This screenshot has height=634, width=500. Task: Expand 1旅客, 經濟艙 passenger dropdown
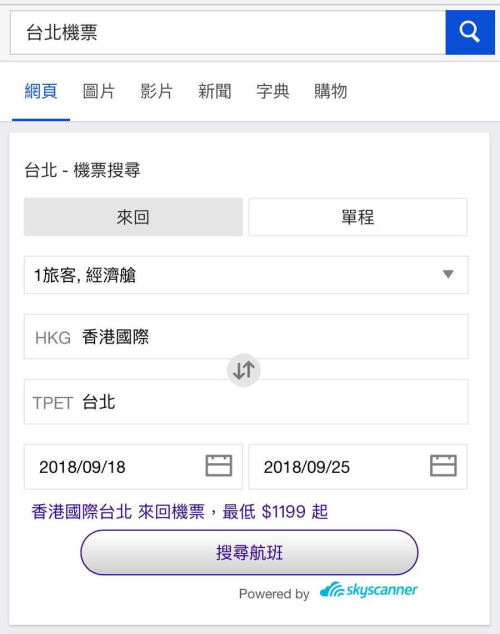[246, 275]
